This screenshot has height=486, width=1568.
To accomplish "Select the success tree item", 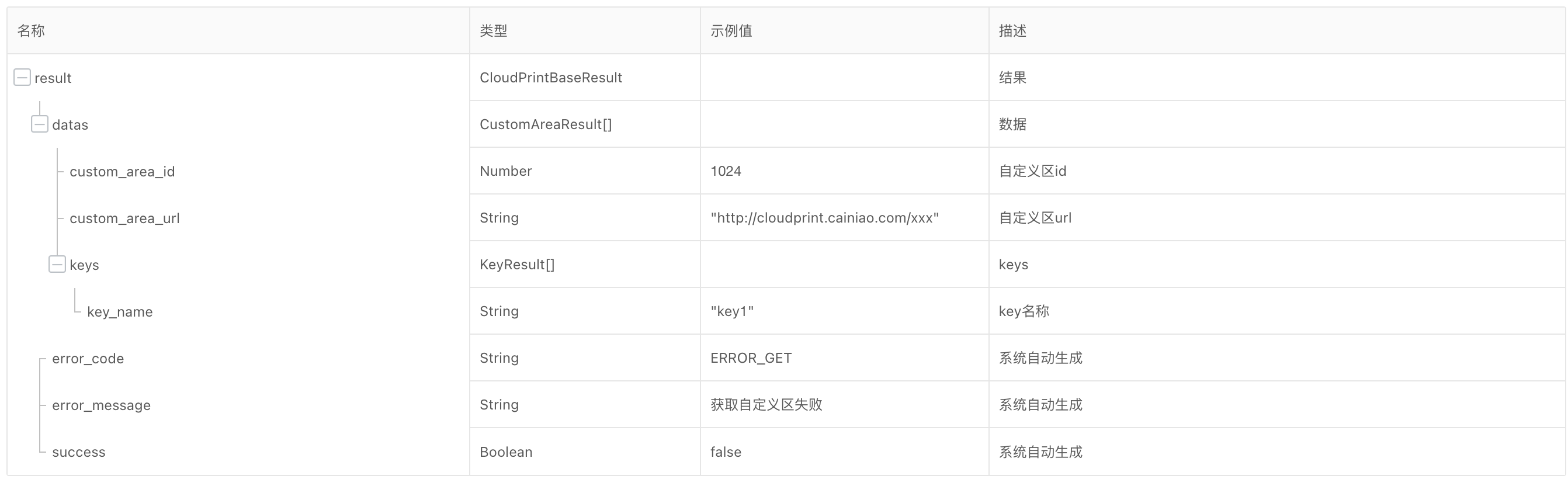I will (79, 452).
